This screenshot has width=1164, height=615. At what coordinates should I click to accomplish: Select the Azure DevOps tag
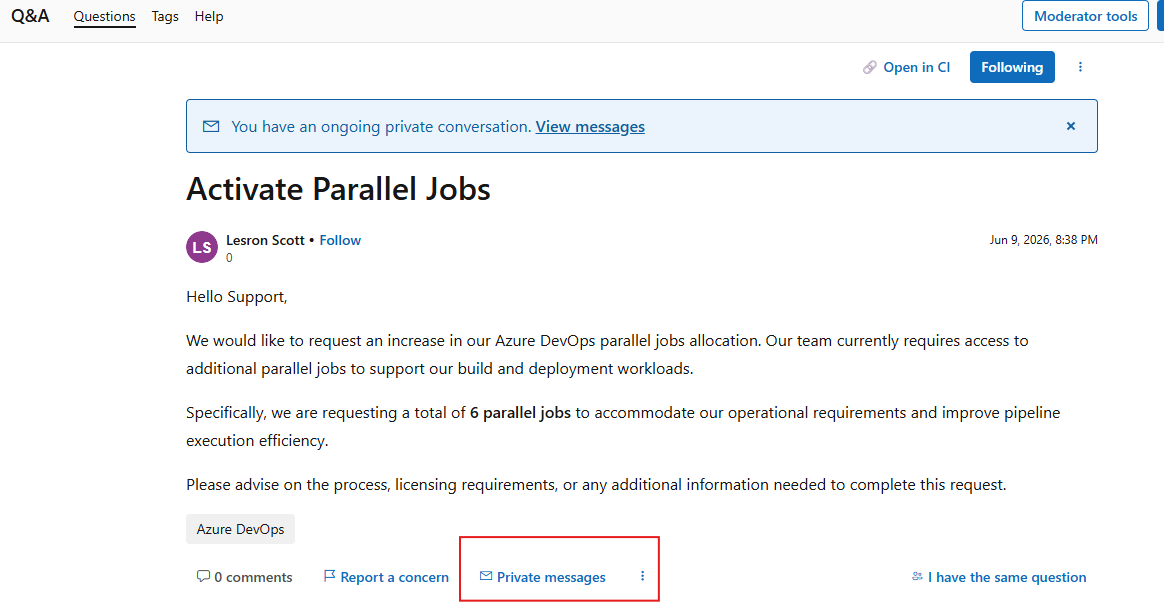click(241, 529)
